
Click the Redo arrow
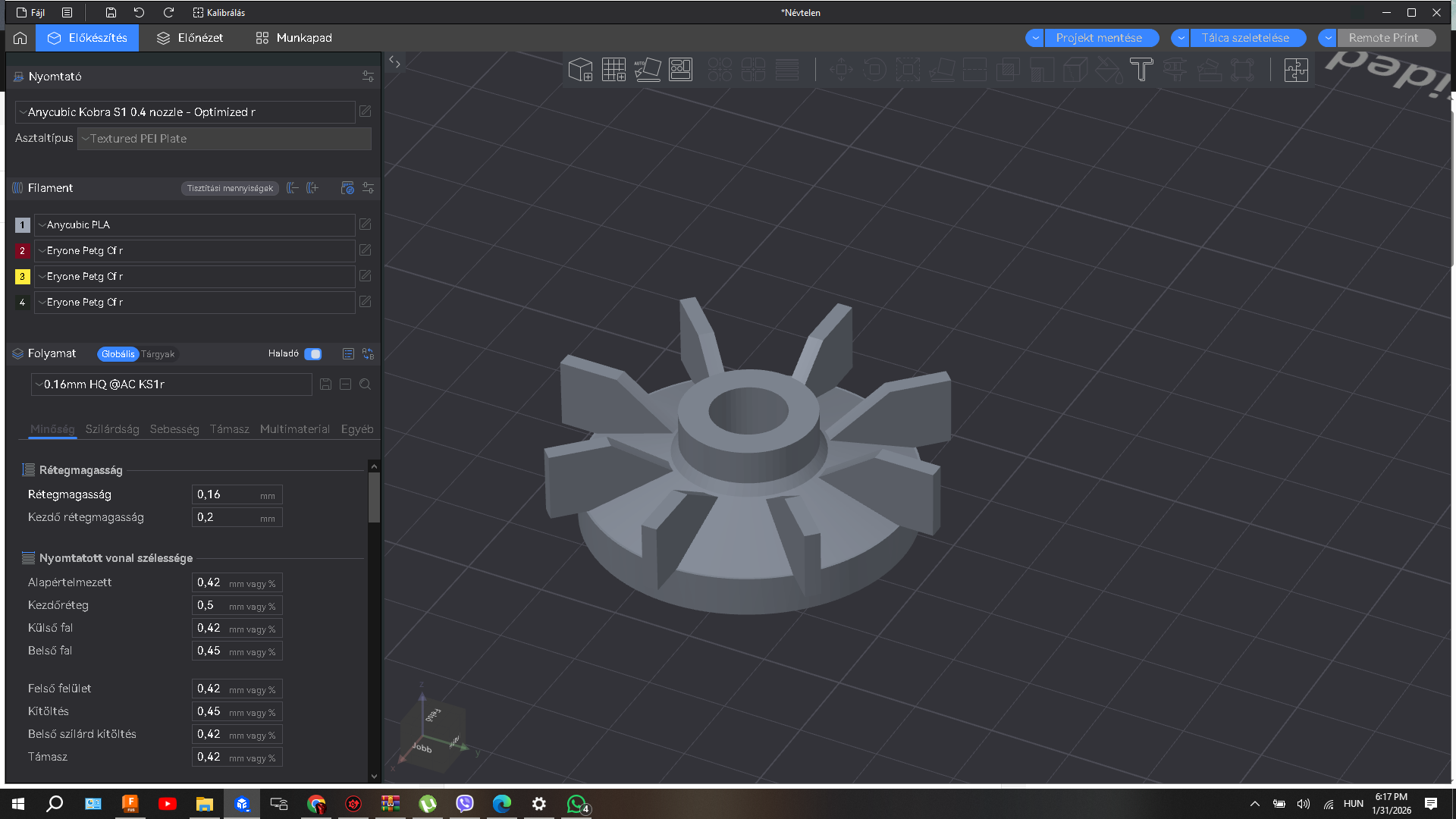[168, 12]
